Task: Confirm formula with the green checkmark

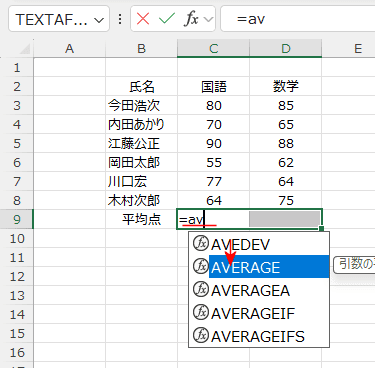Action: click(x=167, y=19)
